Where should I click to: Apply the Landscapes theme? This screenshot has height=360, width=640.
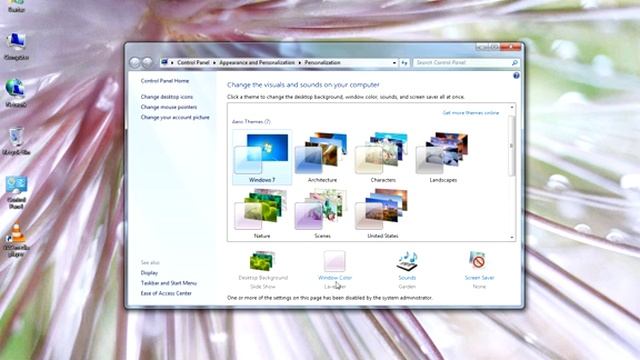(x=443, y=158)
